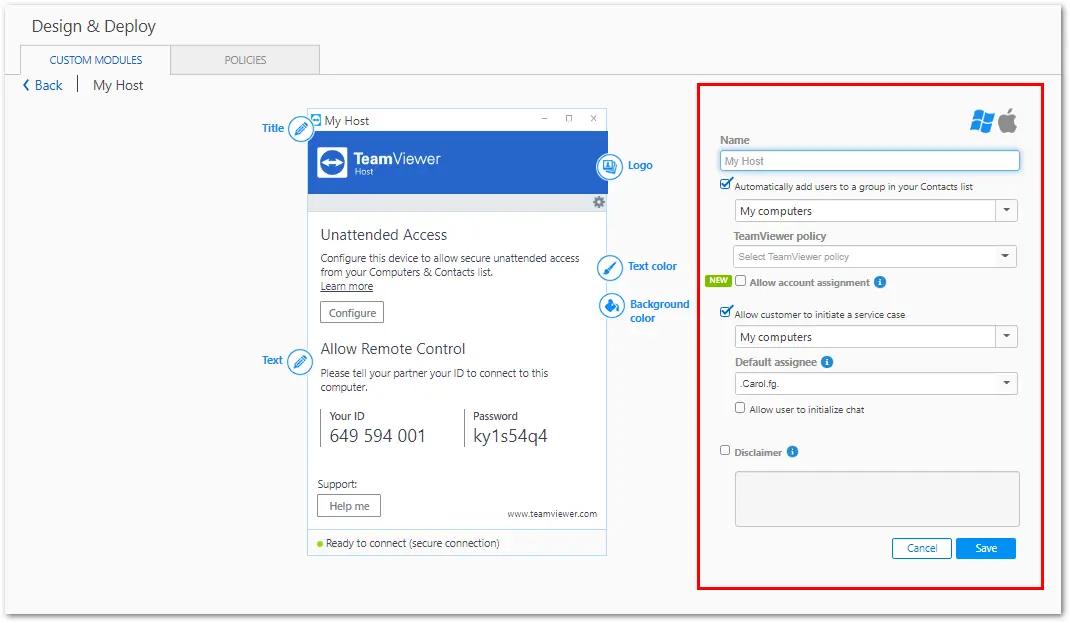Image resolution: width=1070 pixels, height=623 pixels.
Task: Open the Text color brush icon
Action: pos(609,267)
